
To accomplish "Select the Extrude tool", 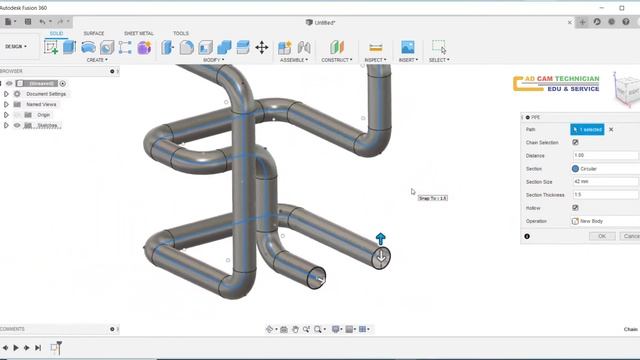I will coord(69,47).
